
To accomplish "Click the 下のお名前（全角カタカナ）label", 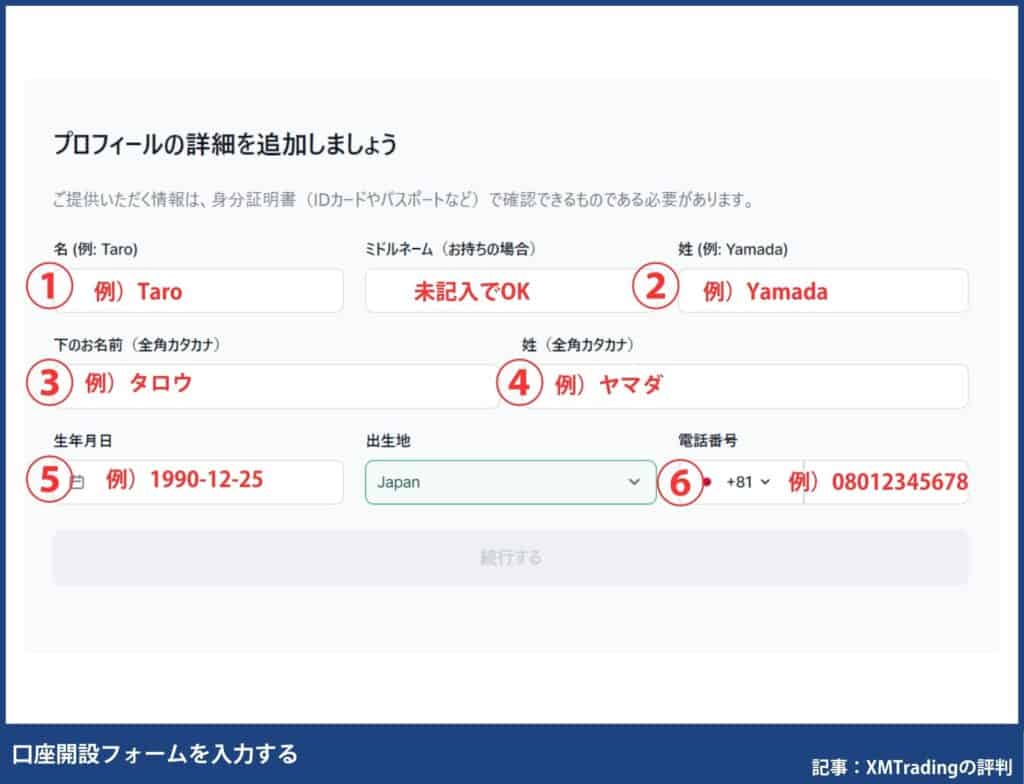I will 137,345.
